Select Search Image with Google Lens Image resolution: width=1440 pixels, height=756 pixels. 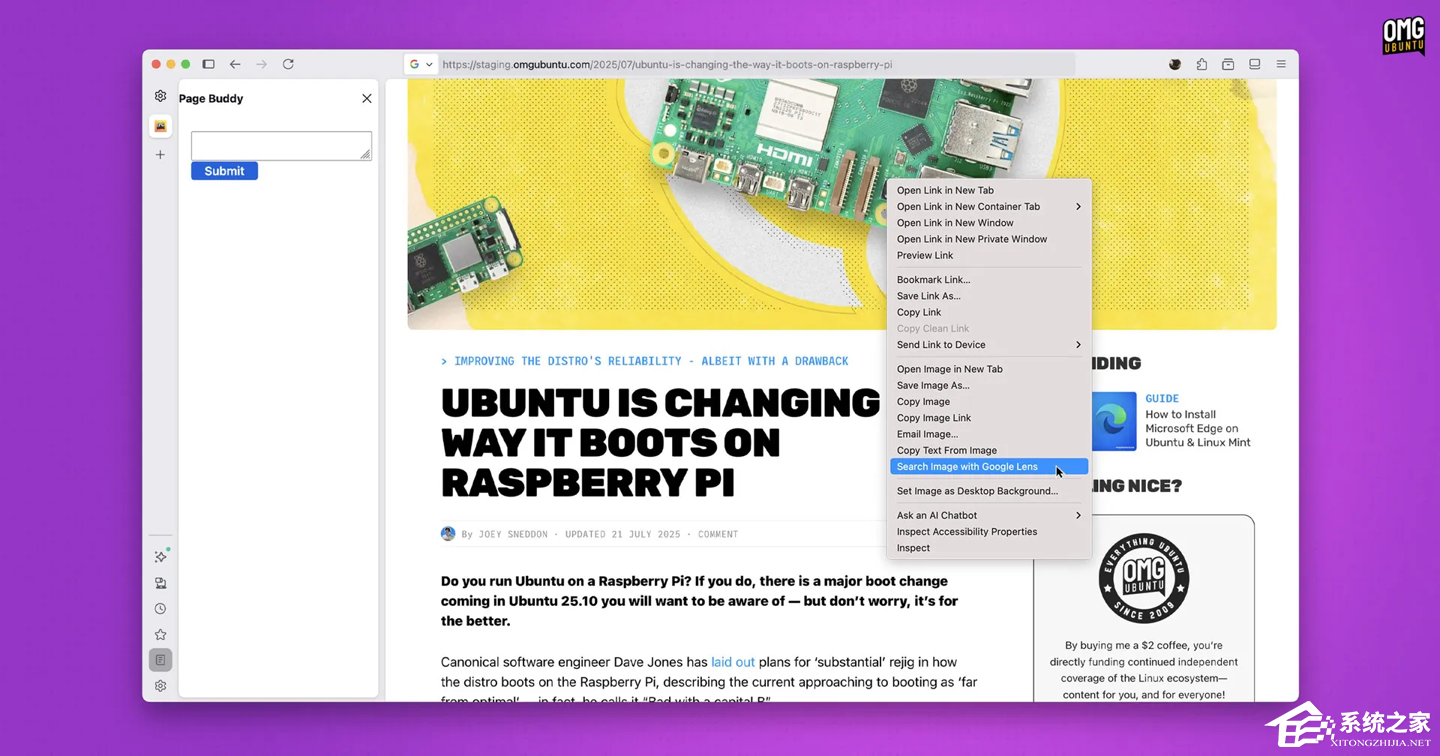966,466
